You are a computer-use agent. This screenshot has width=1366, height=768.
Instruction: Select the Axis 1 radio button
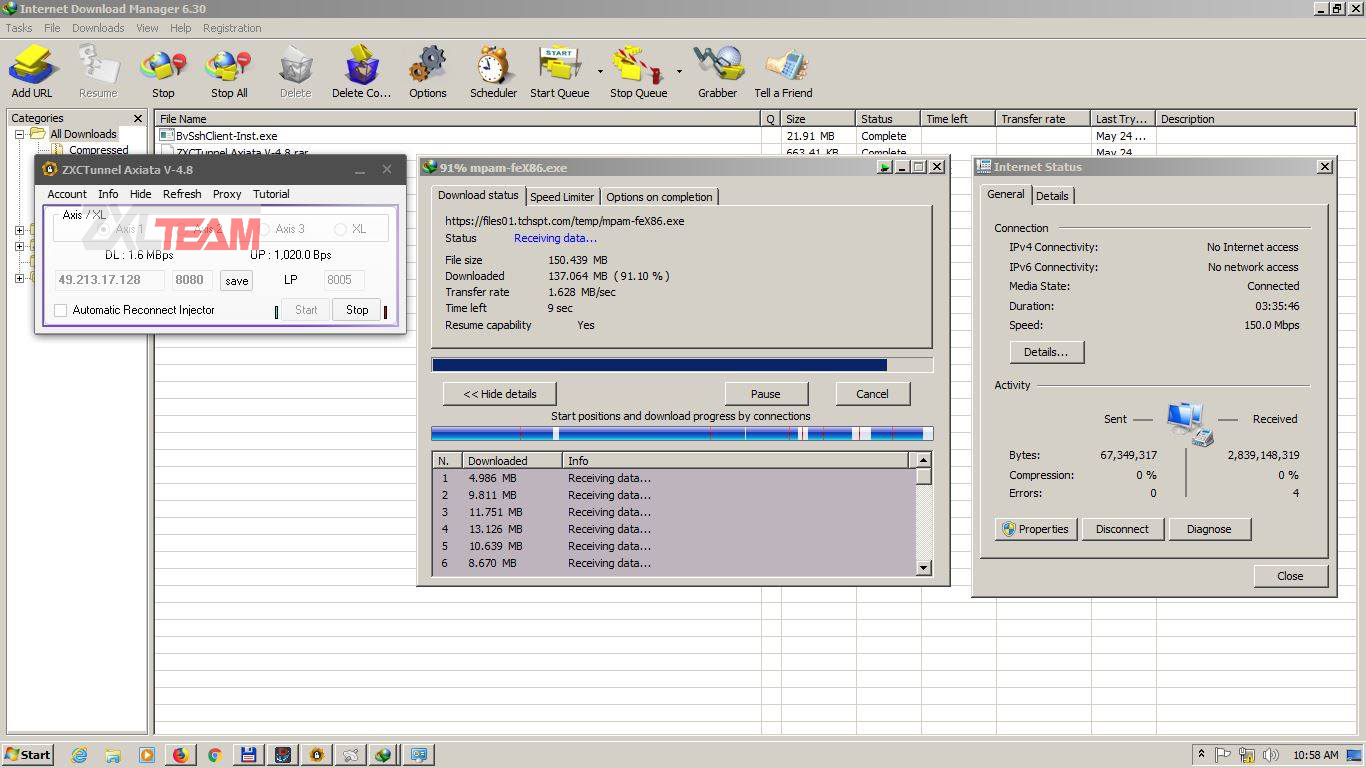tap(102, 229)
